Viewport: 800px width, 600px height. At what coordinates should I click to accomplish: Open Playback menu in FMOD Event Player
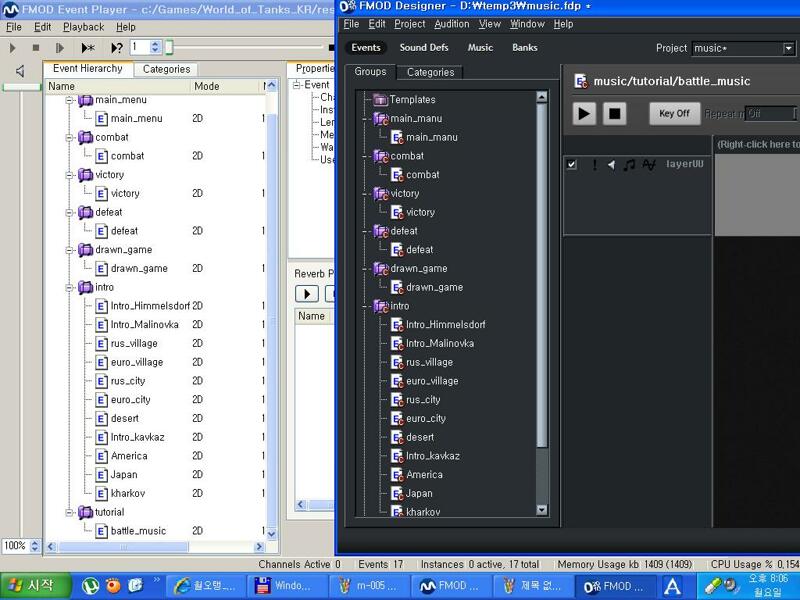[x=84, y=27]
